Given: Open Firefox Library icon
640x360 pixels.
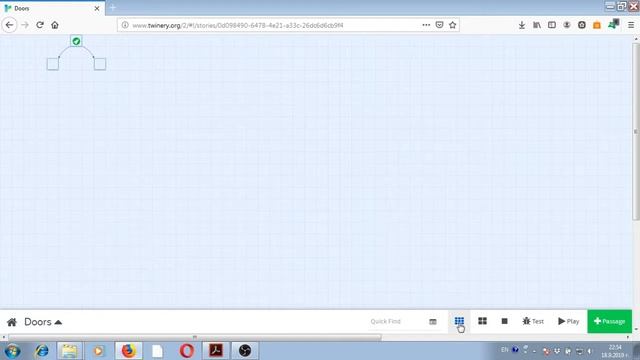Looking at the screenshot, I should pos(537,25).
